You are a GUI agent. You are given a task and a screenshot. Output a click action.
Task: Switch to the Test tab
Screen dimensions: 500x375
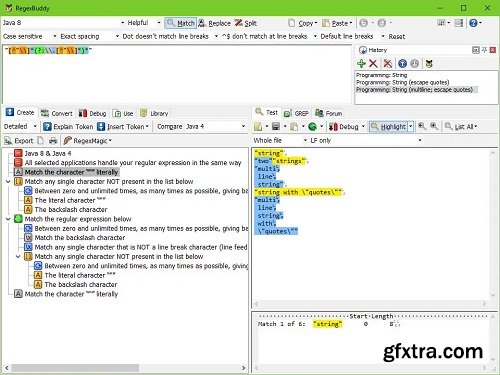click(x=266, y=112)
